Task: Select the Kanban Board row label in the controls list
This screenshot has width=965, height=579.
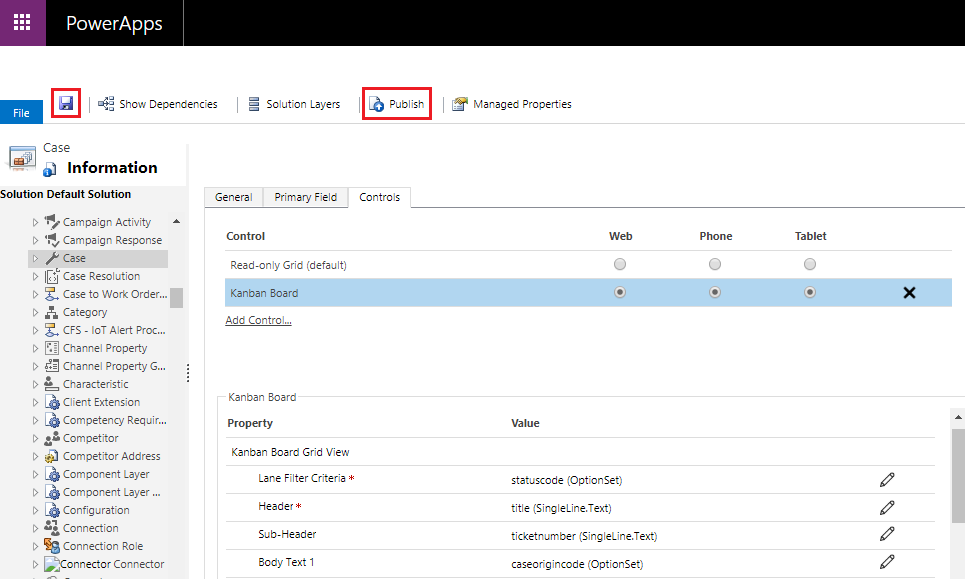Action: tap(264, 293)
